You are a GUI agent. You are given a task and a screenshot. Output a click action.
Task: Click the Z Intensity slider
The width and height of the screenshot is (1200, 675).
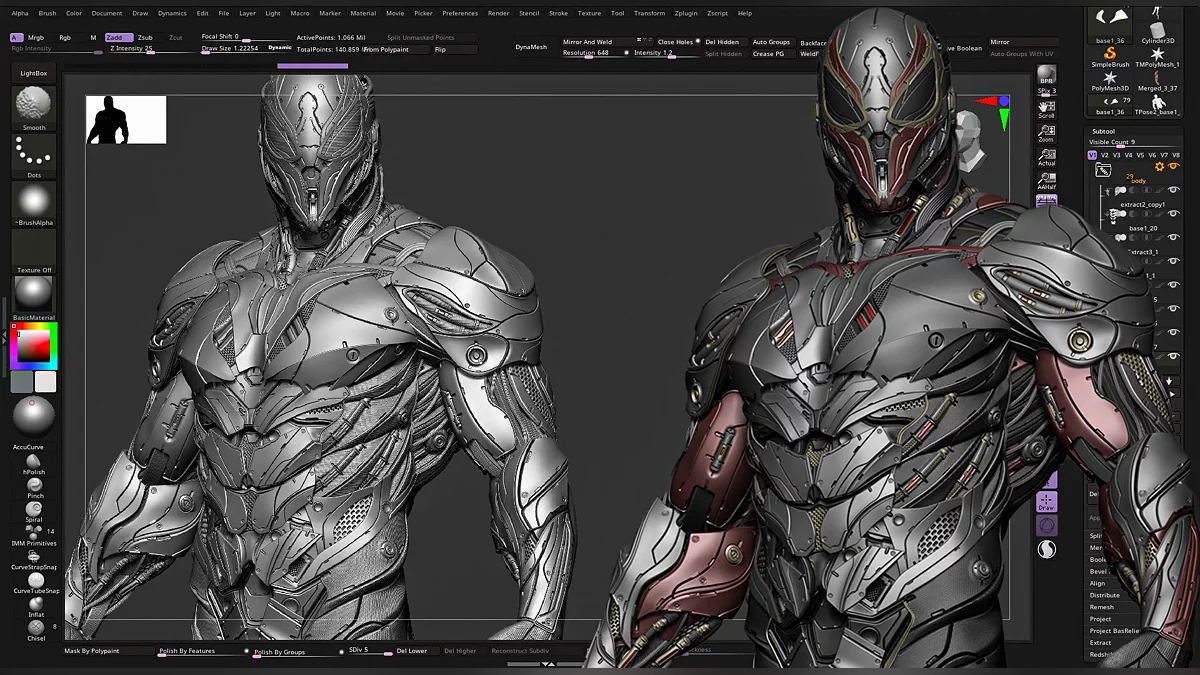click(150, 49)
